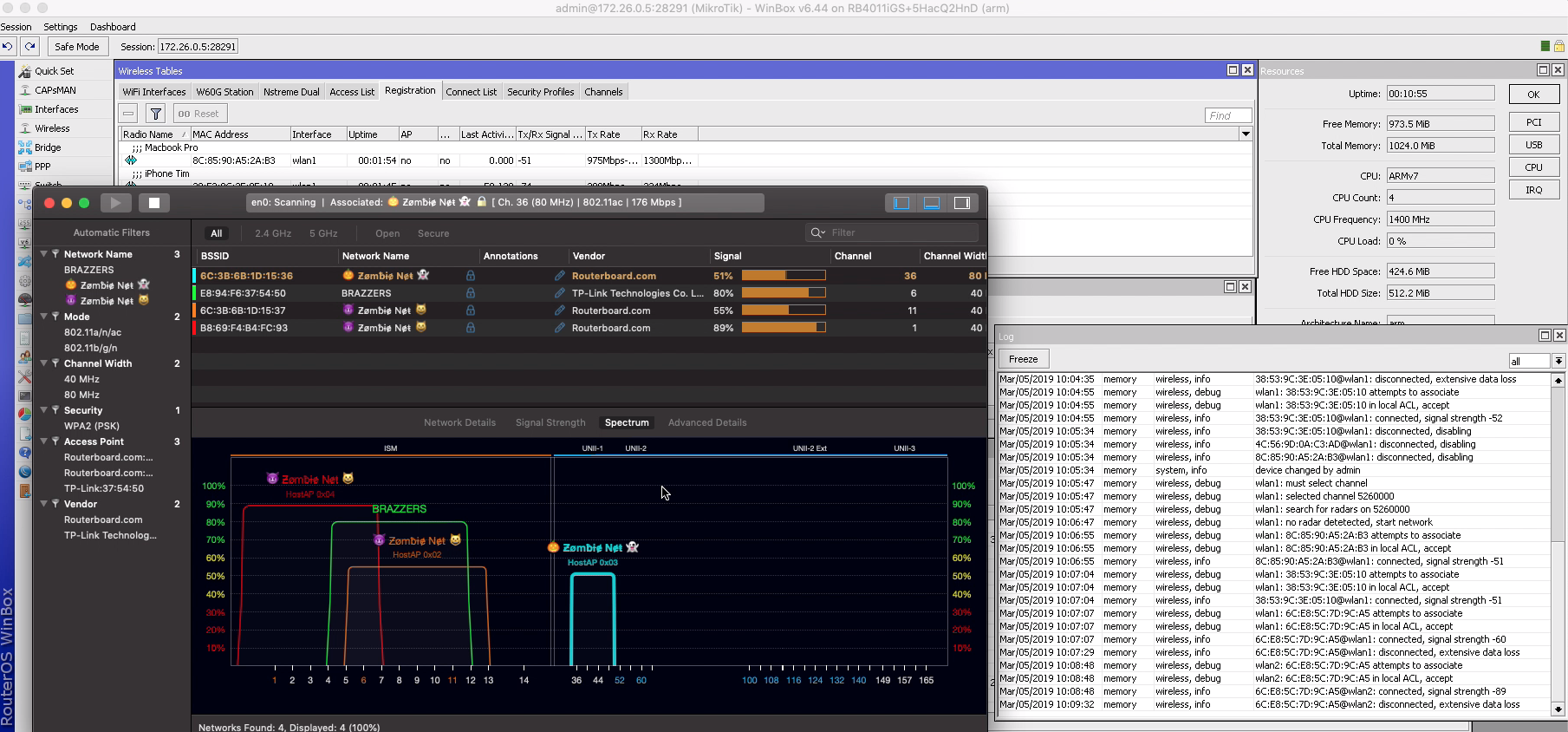
Task: Open the Dashboard menu
Action: (x=113, y=27)
